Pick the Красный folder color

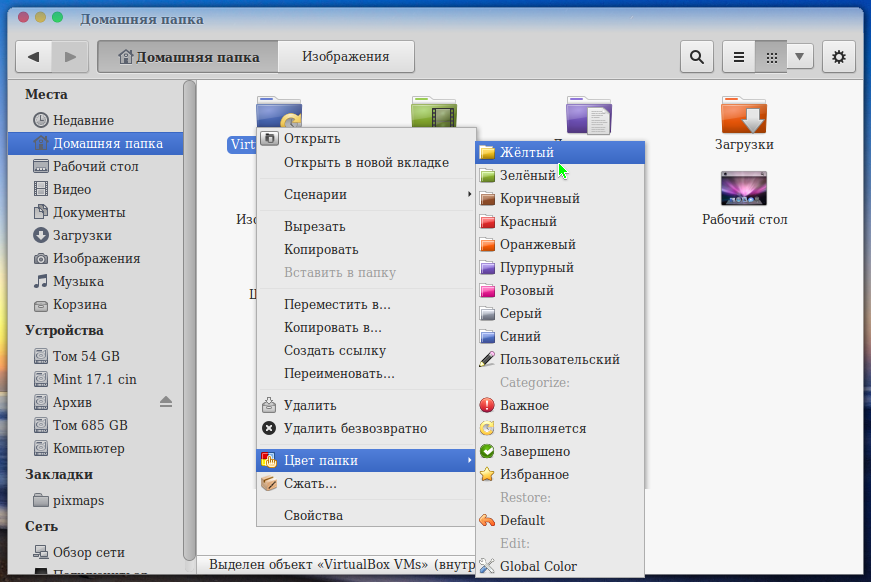coord(560,222)
